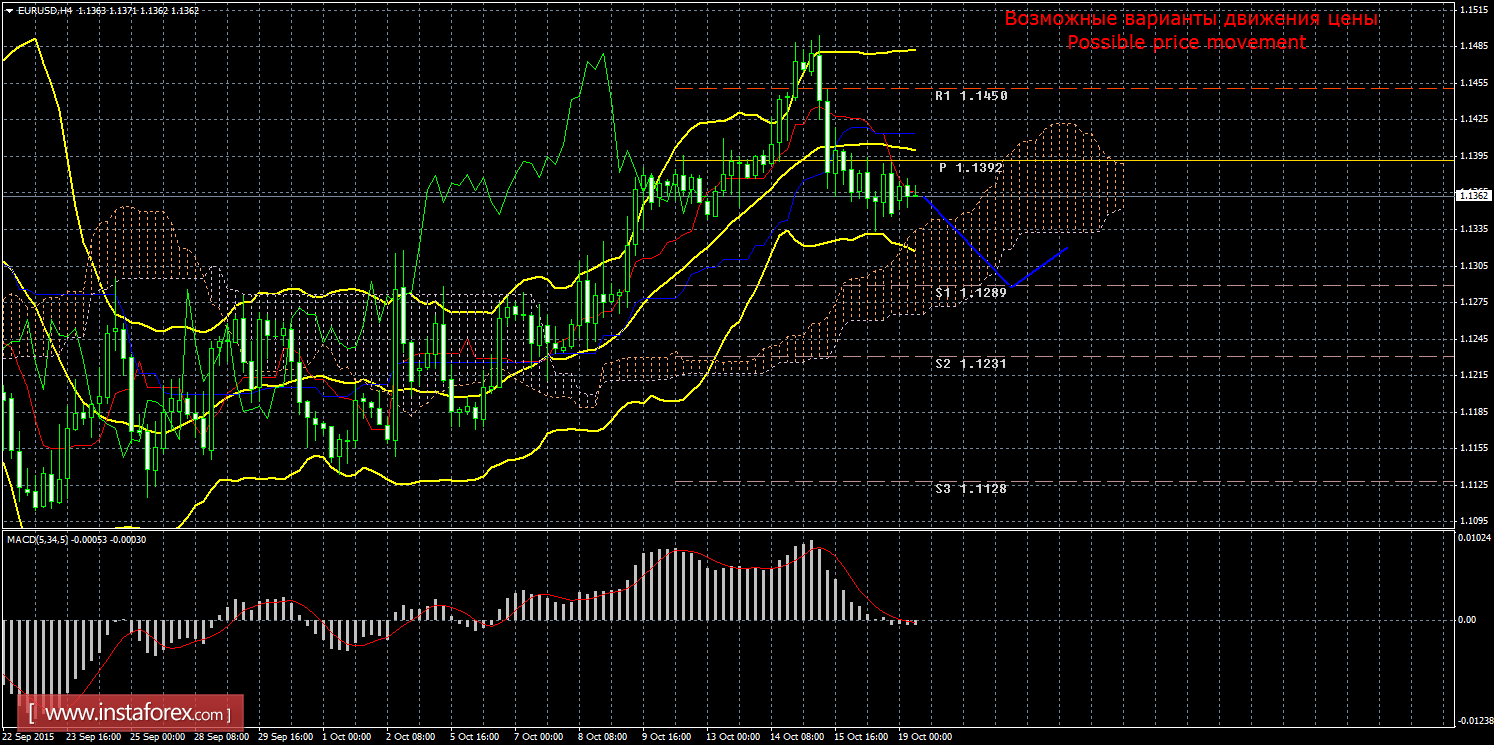Click the 1.1515 price axis label
This screenshot has width=1494, height=745.
pyautogui.click(x=1472, y=9)
